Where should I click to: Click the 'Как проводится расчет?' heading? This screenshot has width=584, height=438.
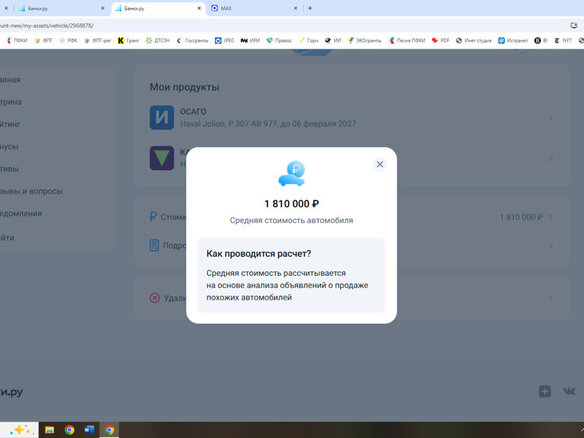click(x=258, y=254)
